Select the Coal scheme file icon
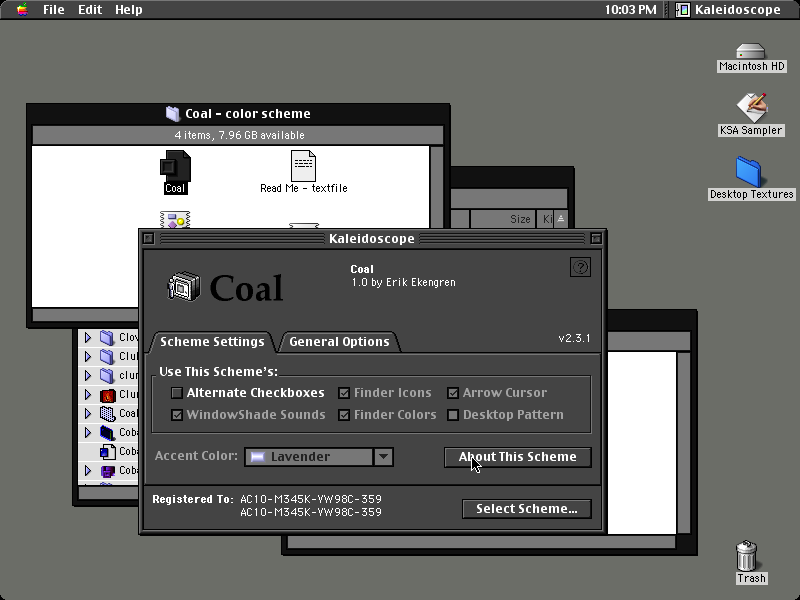Image resolution: width=800 pixels, height=600 pixels. [175, 166]
